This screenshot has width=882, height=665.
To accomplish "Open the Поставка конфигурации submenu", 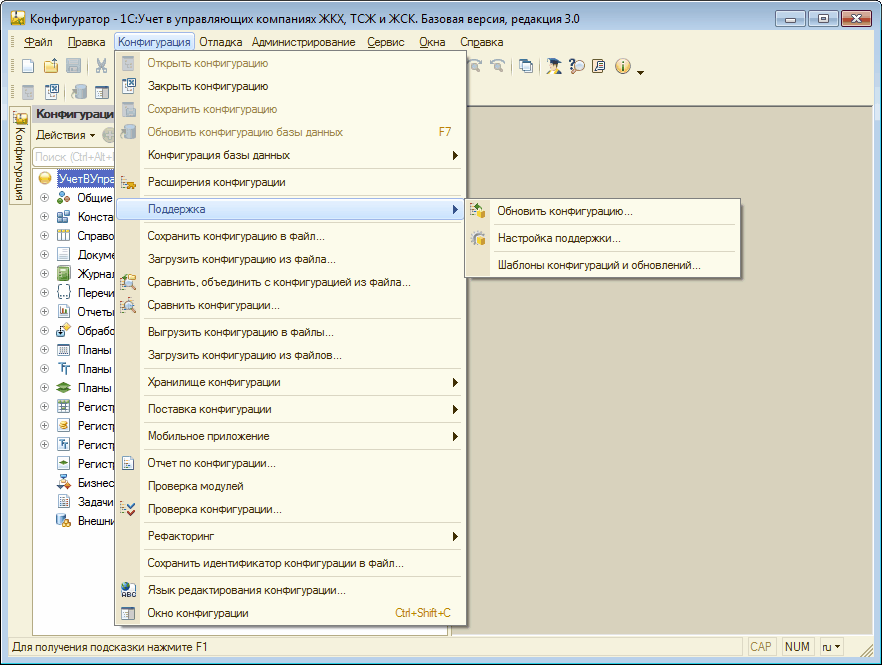I will 291,409.
